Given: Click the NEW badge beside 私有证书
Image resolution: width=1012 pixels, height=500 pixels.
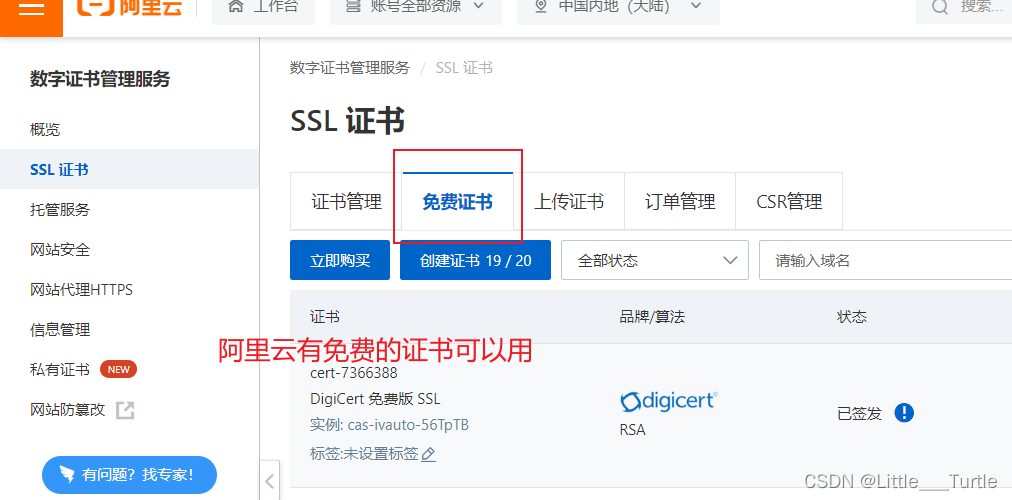Looking at the screenshot, I should click(x=118, y=370).
